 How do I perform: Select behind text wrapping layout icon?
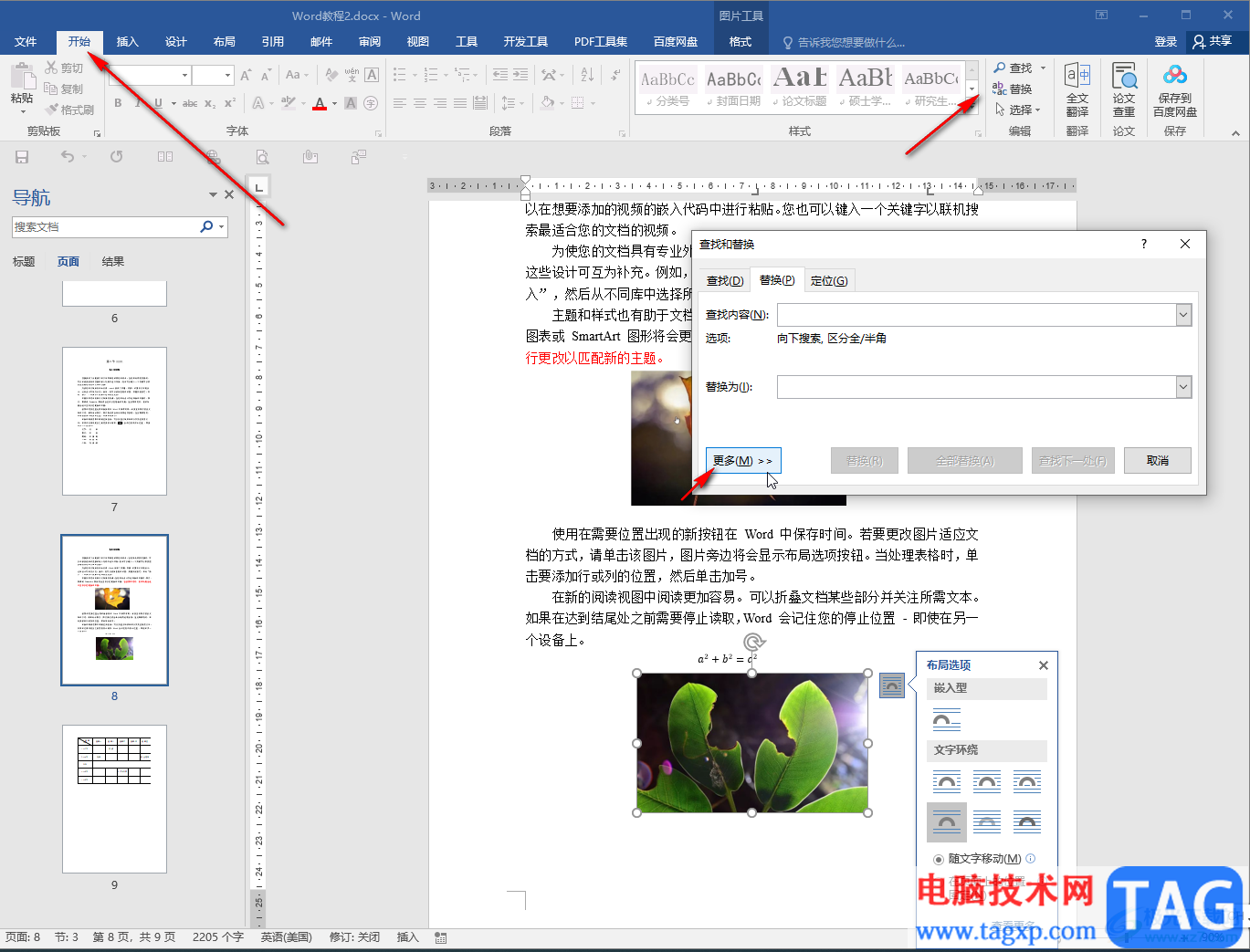[987, 822]
